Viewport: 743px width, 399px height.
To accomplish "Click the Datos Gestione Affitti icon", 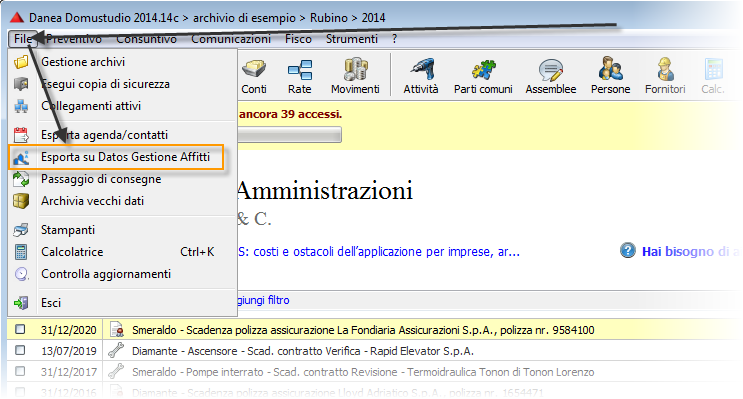I will click(x=21, y=157).
